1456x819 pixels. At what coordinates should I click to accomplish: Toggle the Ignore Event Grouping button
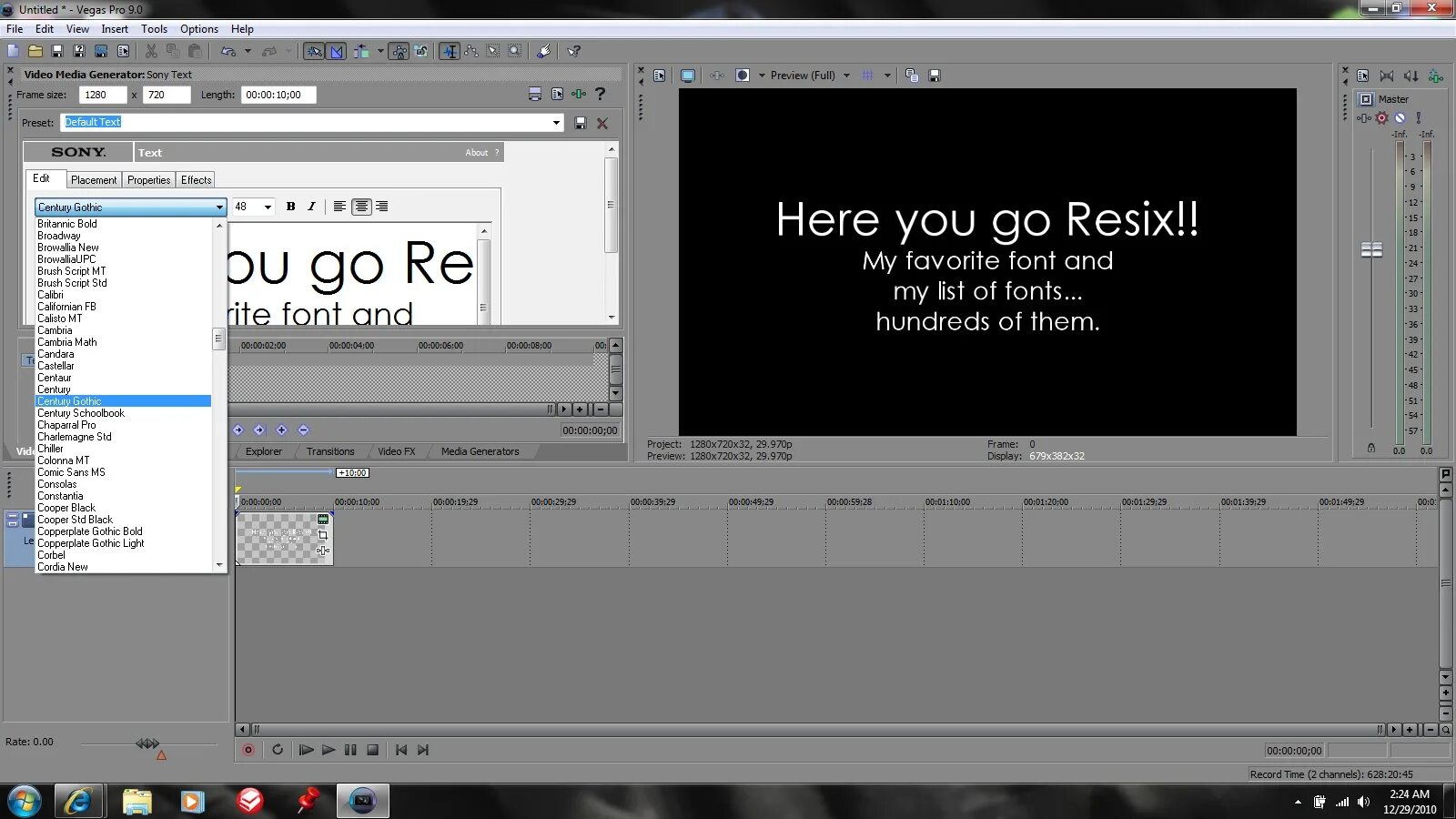click(x=421, y=51)
